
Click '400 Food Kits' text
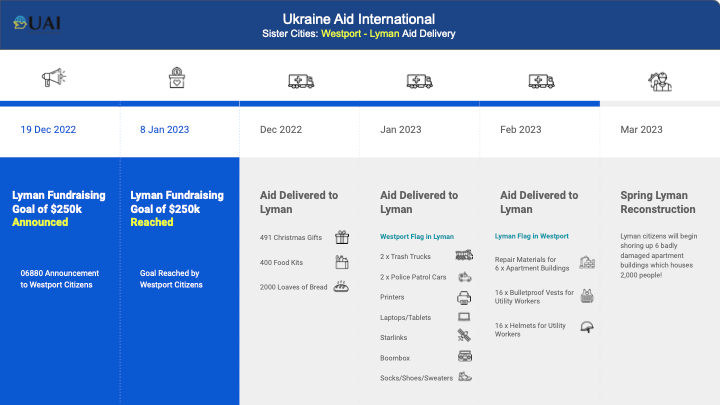tap(281, 262)
